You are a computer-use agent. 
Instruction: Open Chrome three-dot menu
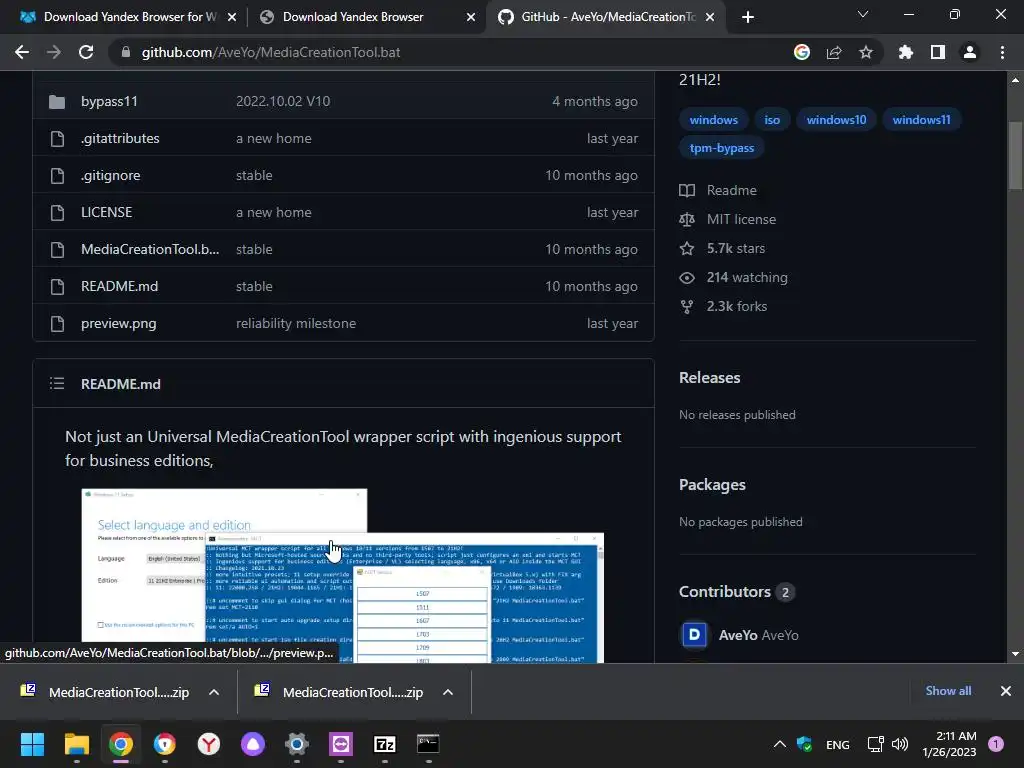pos(1002,52)
